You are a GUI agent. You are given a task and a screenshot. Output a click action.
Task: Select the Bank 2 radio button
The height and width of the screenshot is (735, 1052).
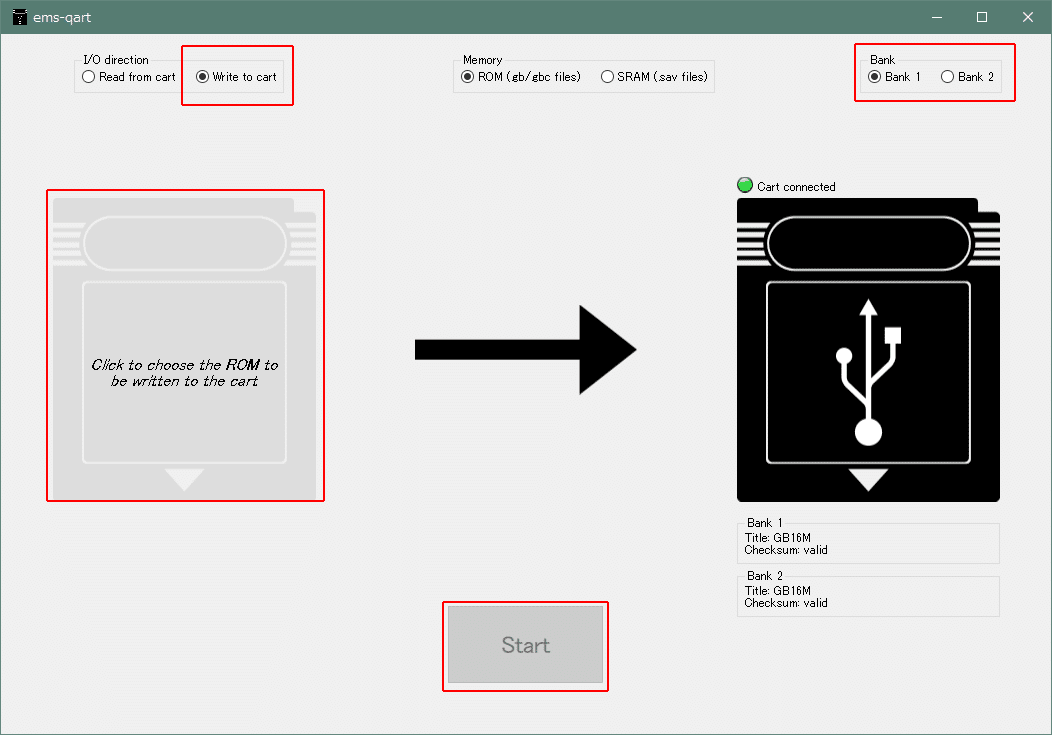(967, 77)
